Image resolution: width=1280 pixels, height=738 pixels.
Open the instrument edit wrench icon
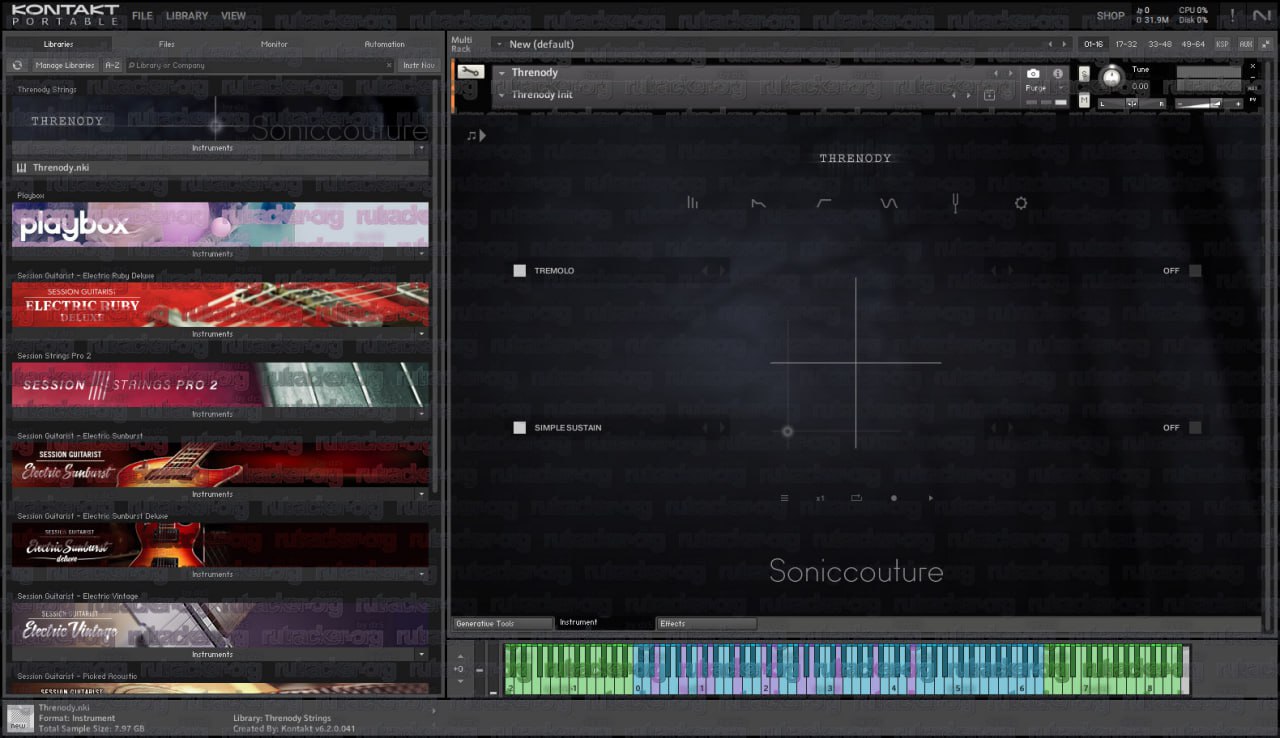click(472, 72)
